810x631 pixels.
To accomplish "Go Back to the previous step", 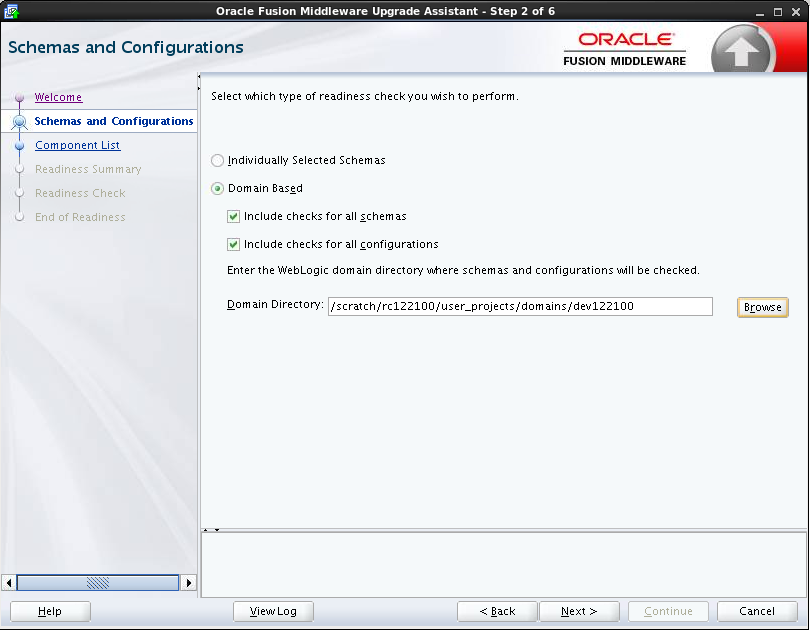I will pyautogui.click(x=497, y=611).
